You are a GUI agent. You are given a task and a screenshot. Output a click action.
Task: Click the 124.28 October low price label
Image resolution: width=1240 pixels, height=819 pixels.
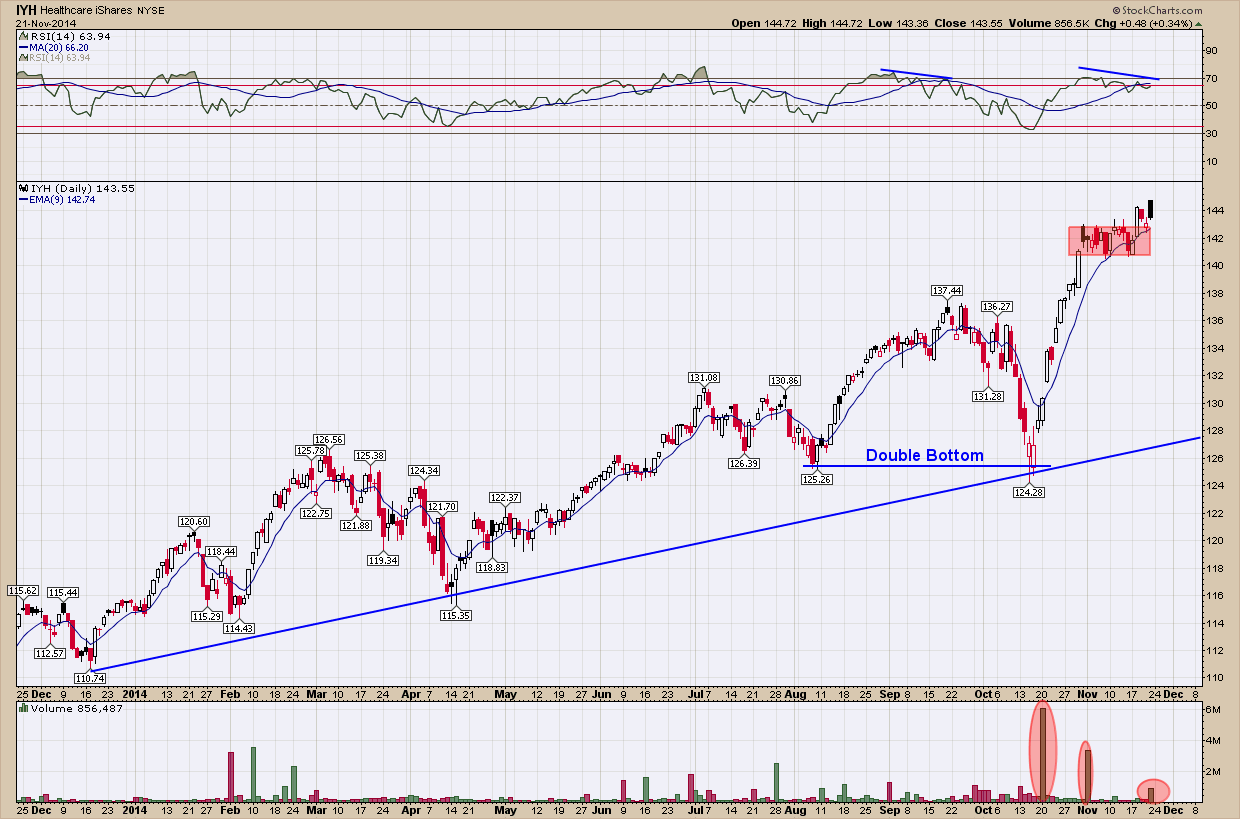coord(1029,492)
